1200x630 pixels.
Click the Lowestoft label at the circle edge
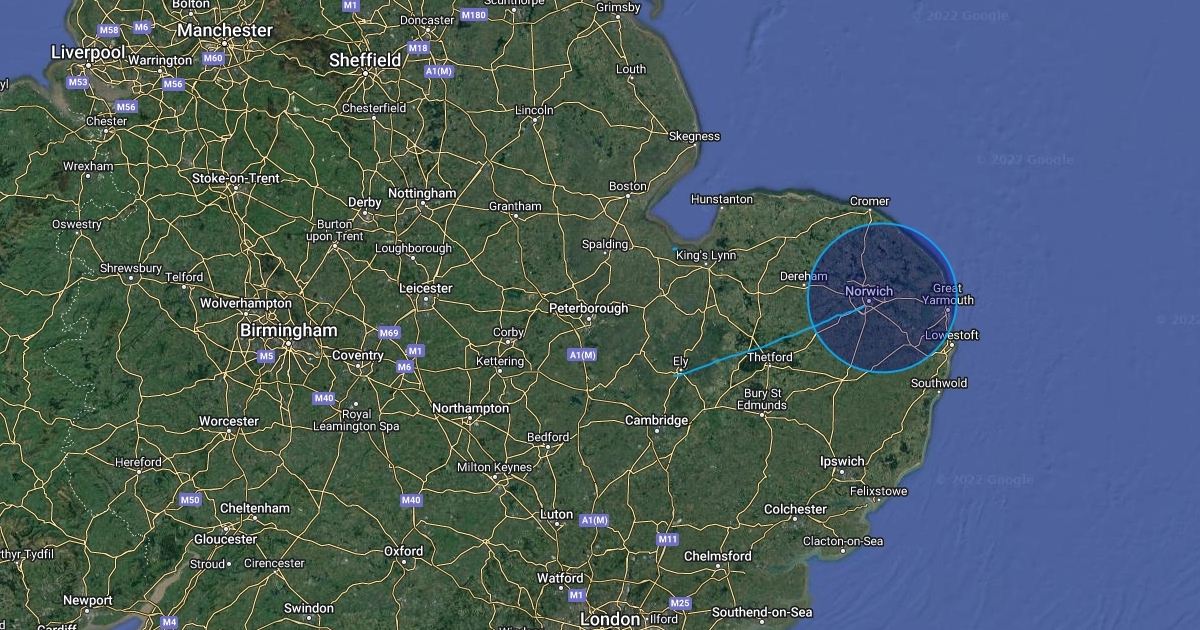[x=952, y=335]
